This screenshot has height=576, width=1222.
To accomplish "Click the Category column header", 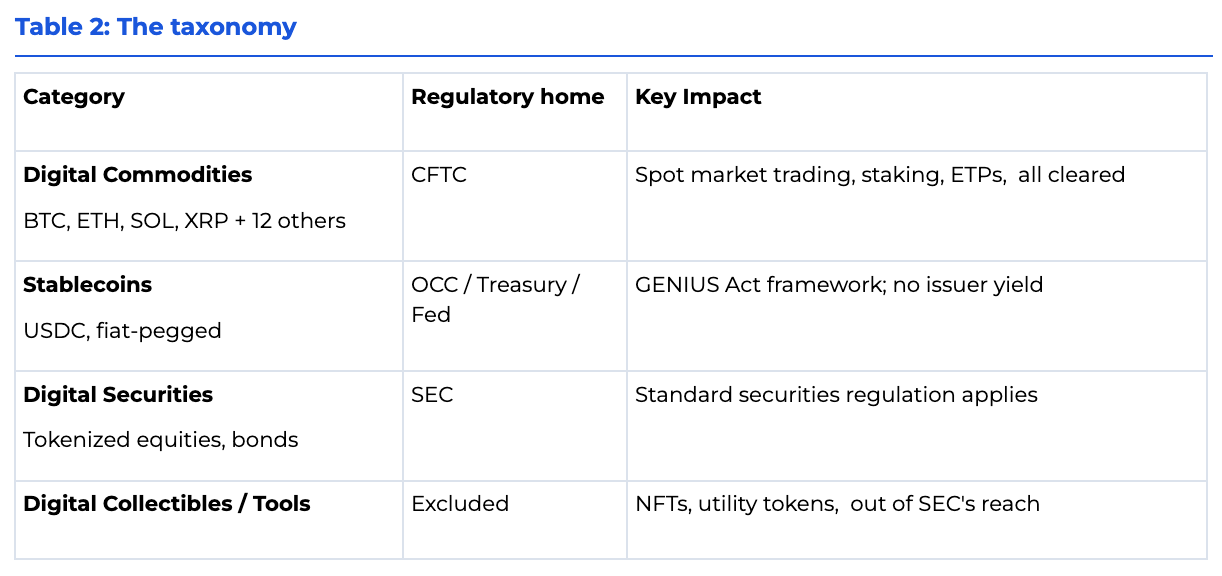I will pos(74,97).
